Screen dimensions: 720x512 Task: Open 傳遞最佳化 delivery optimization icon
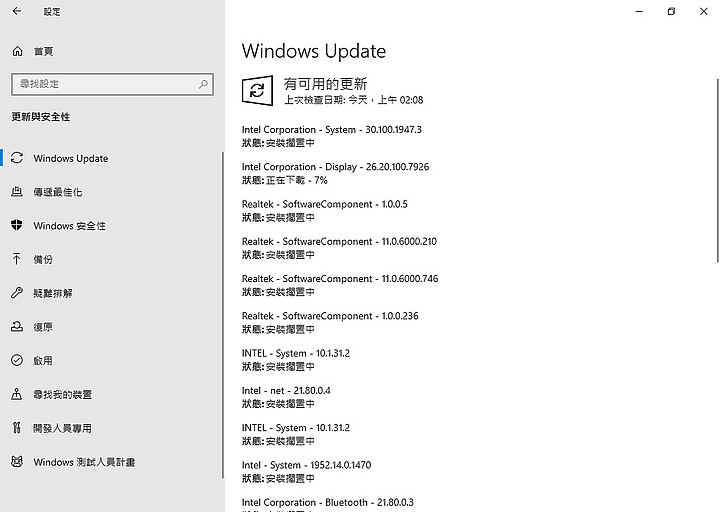click(x=17, y=191)
